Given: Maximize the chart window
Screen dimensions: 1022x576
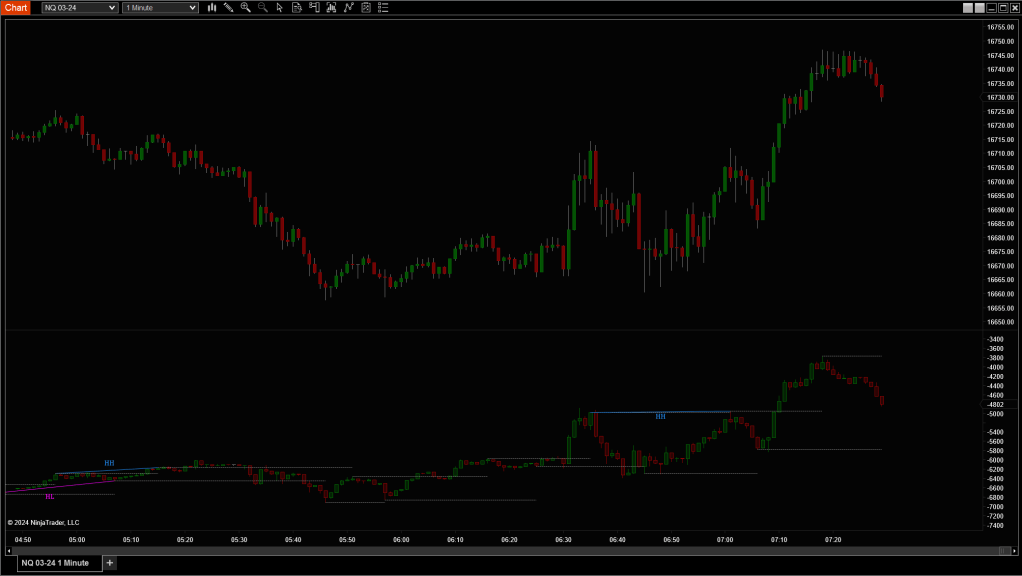Looking at the screenshot, I should point(1001,7).
